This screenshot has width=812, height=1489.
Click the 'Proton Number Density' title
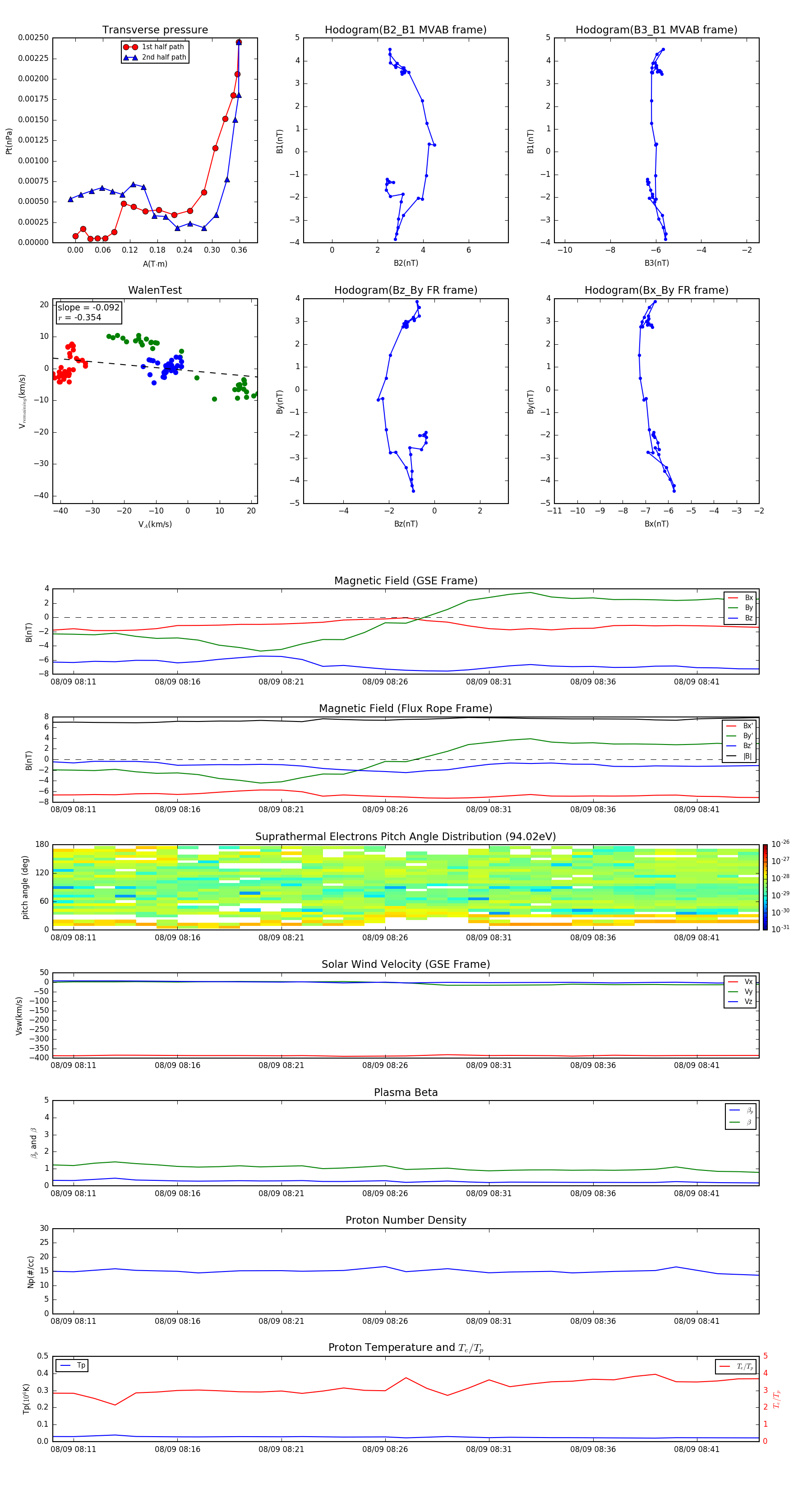pos(406,1220)
